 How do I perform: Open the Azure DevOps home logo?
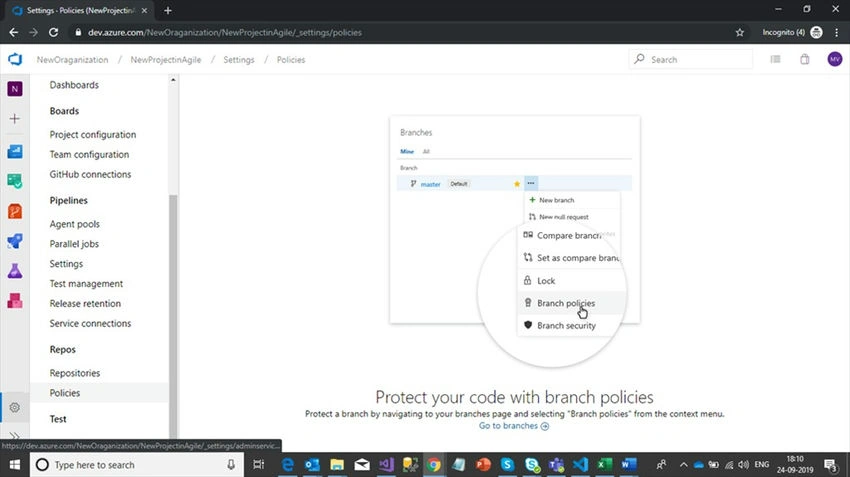15,59
